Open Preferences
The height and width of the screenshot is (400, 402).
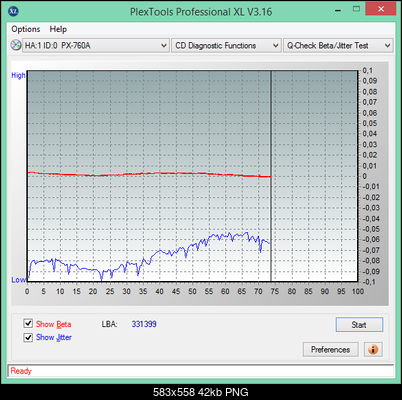330,349
